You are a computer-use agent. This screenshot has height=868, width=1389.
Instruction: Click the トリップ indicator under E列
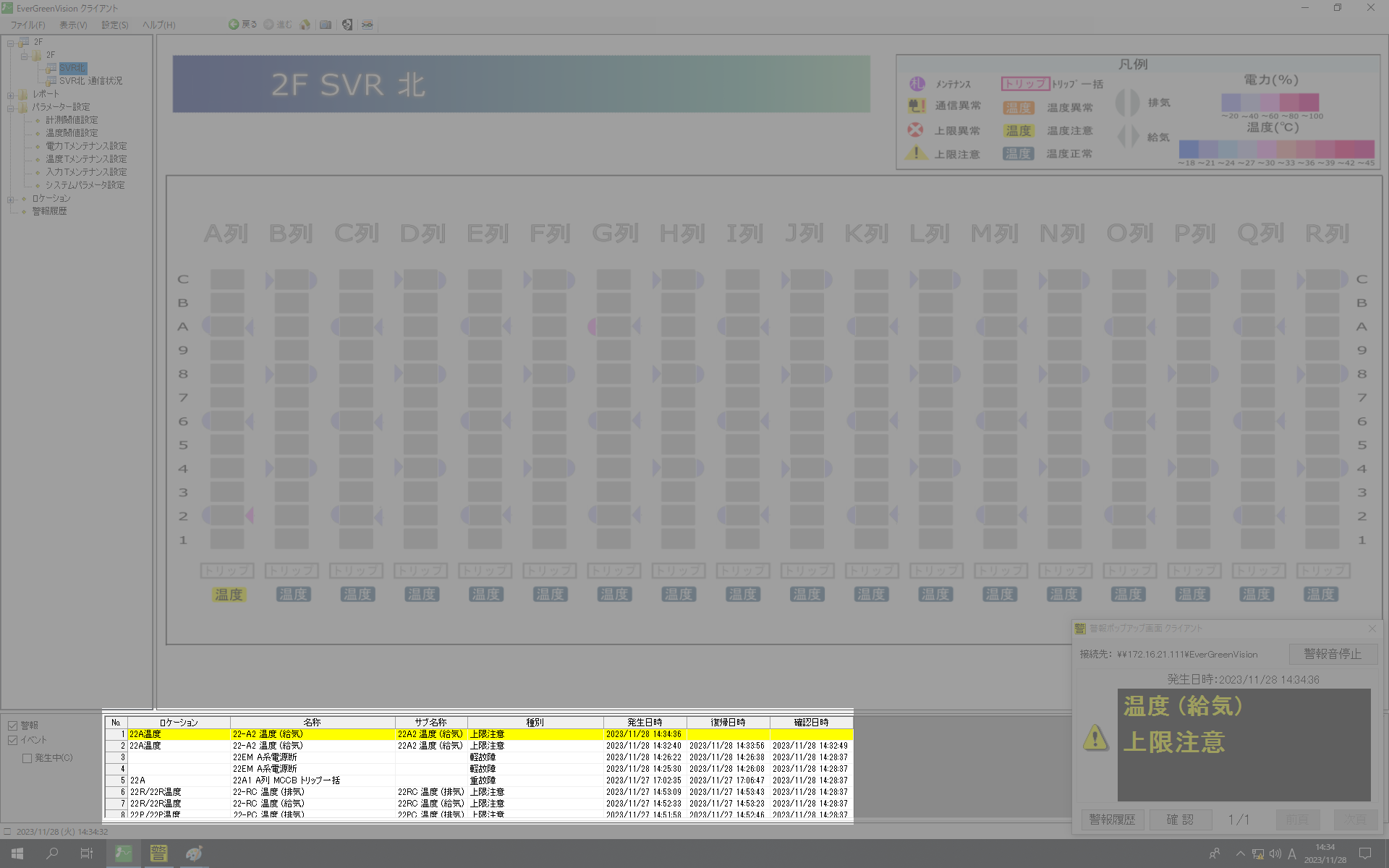pyautogui.click(x=485, y=571)
